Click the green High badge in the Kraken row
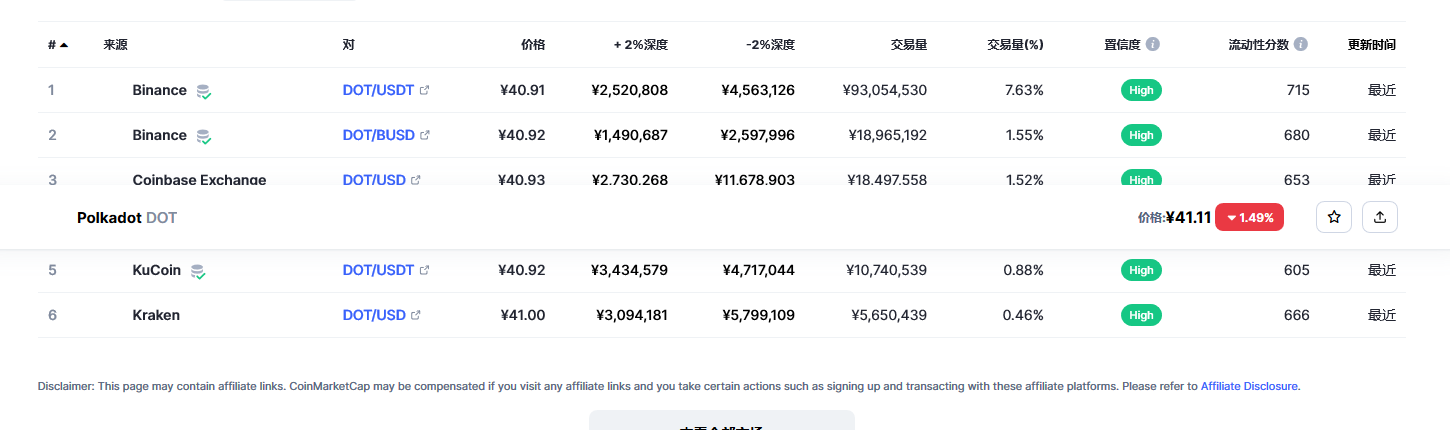The width and height of the screenshot is (1450, 430). 1141,315
